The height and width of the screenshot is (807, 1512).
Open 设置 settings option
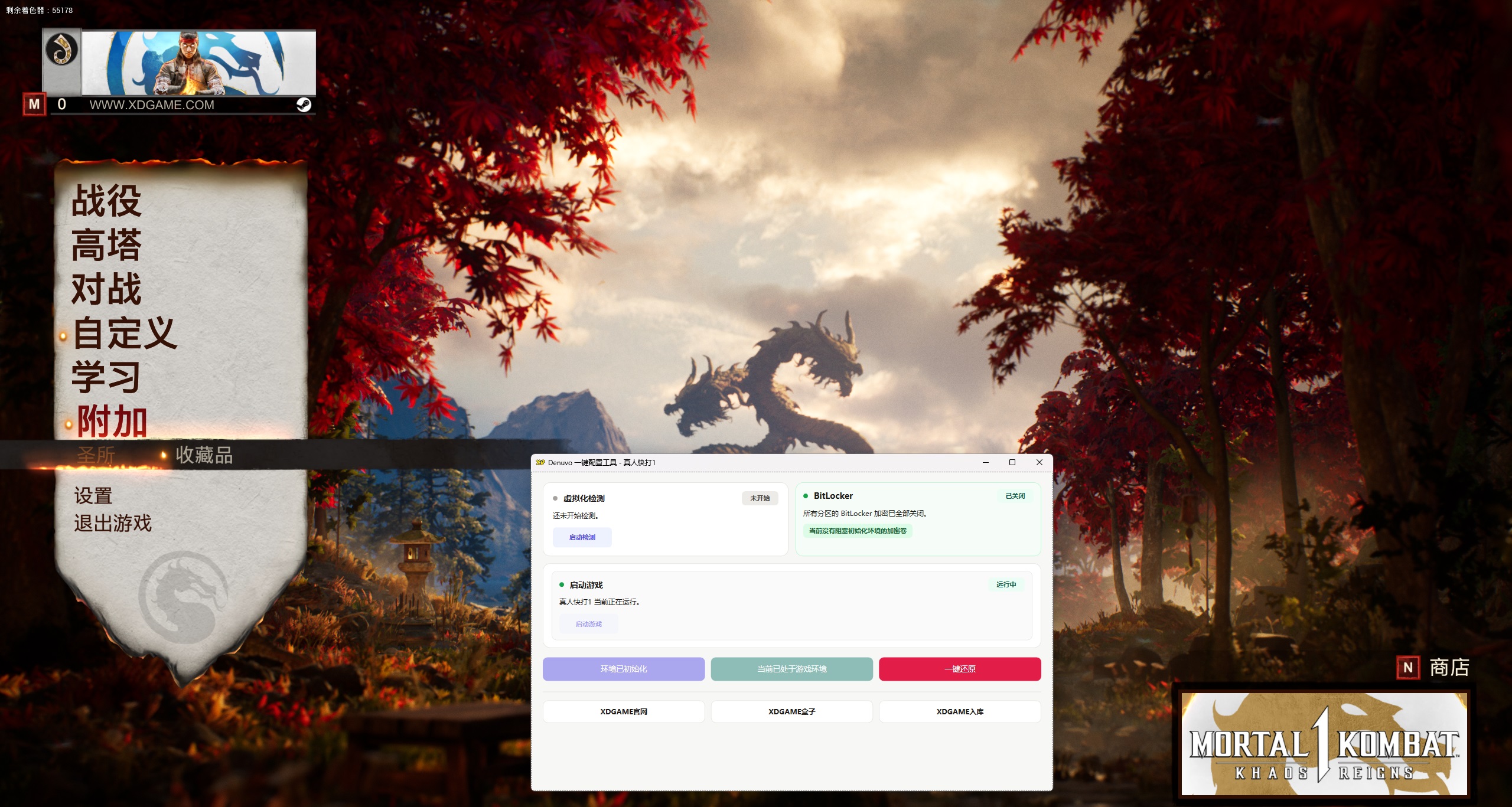[x=93, y=496]
